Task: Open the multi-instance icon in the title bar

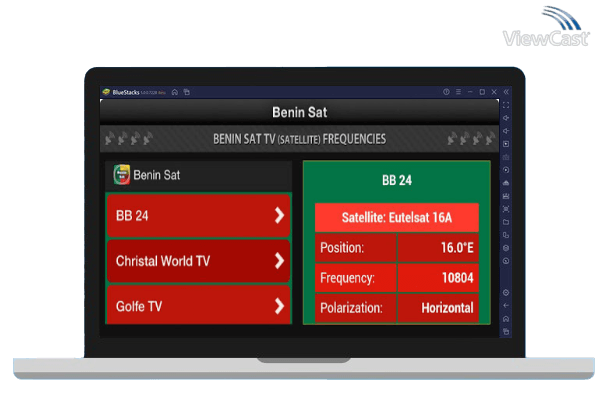Action: [187, 92]
